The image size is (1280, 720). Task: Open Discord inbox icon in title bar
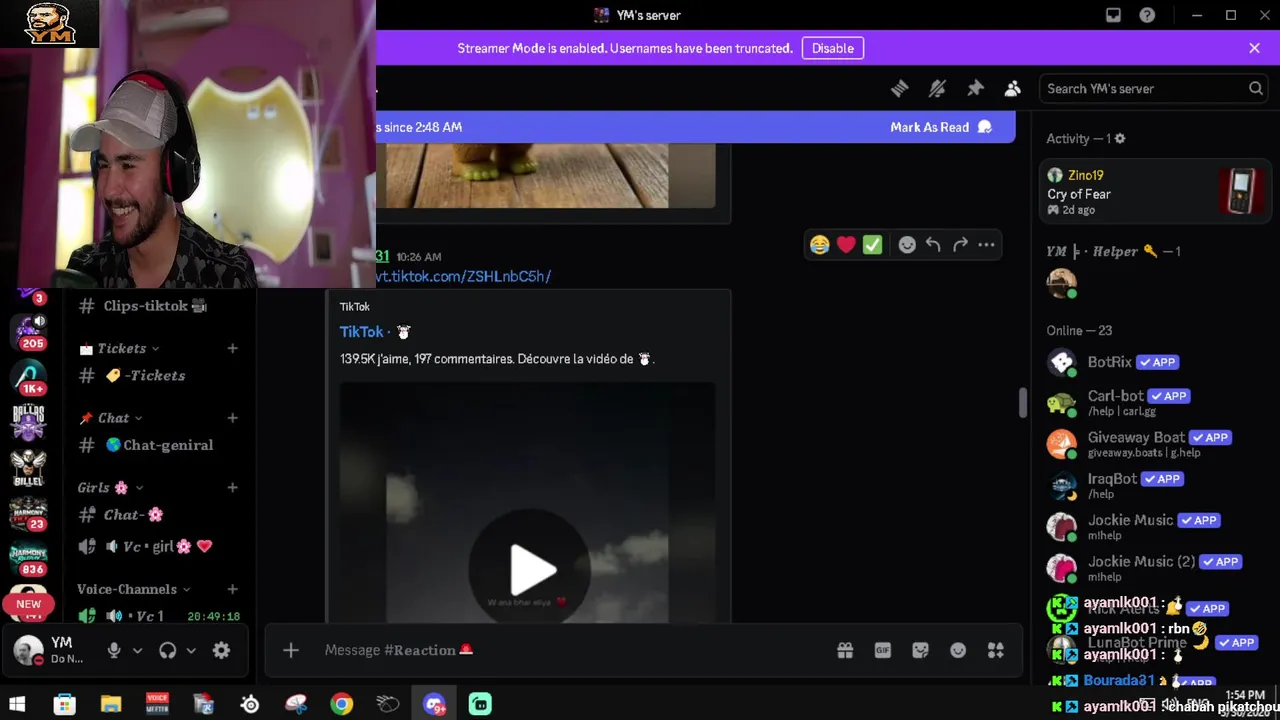(1113, 15)
